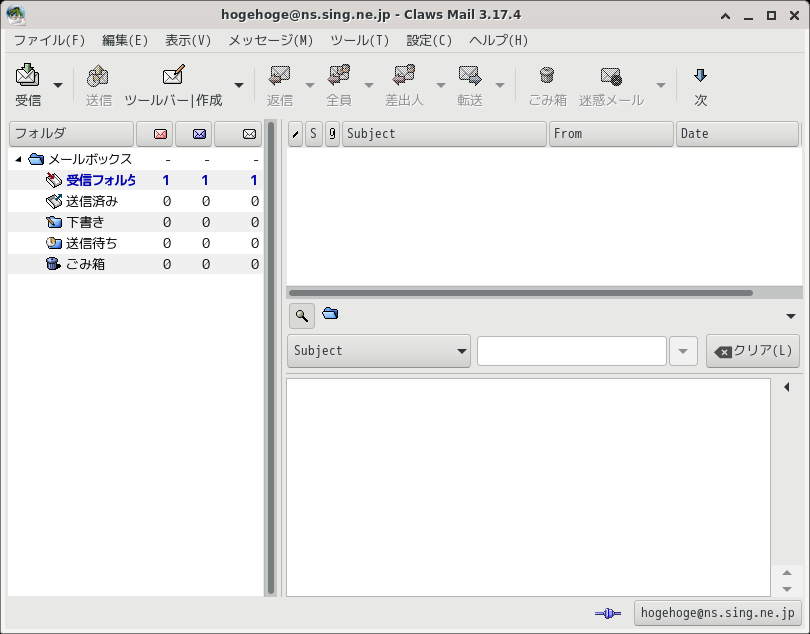Screen dimensions: 810x634
Task: Click the フォルダ column header
Action: 71,134
